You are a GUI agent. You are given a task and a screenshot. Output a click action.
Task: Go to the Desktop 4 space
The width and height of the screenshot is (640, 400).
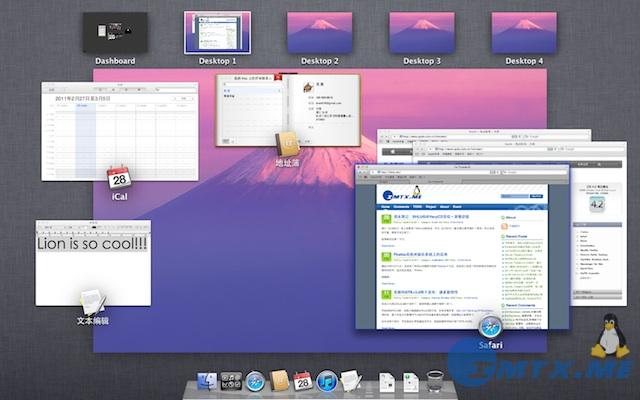pyautogui.click(x=524, y=32)
